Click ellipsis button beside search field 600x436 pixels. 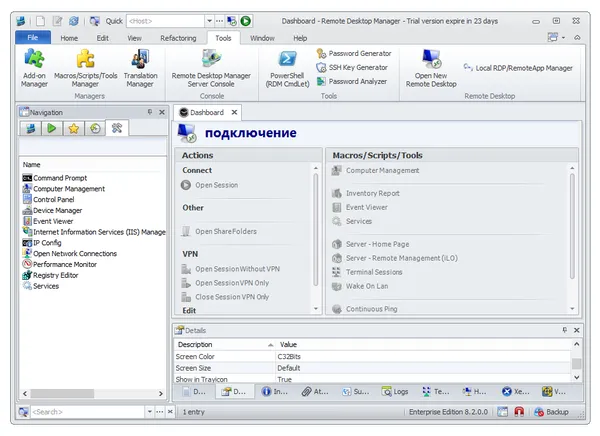(x=160, y=412)
